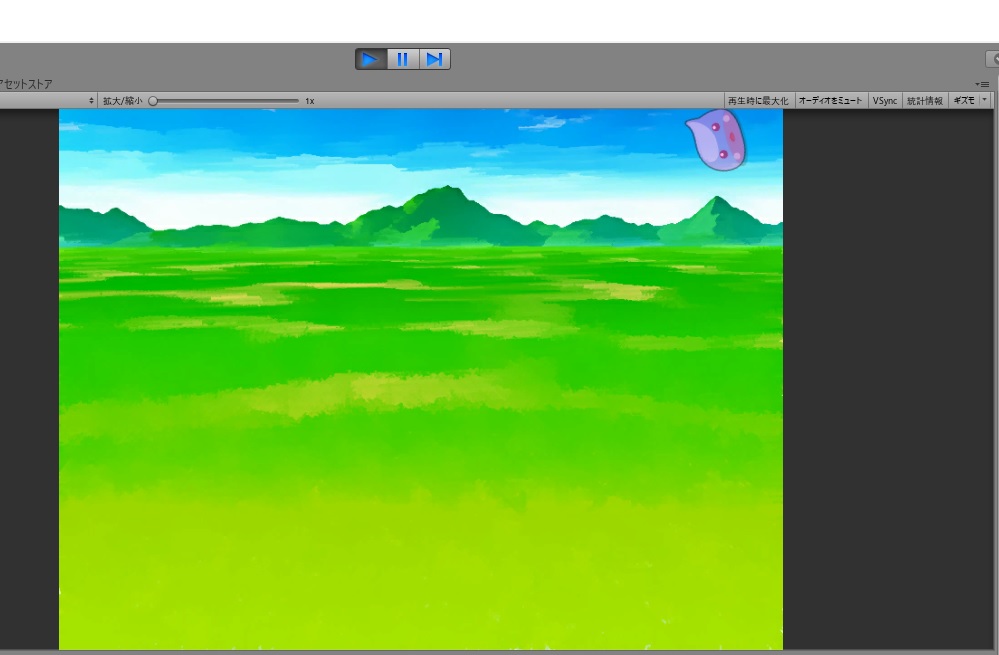Image resolution: width=999 pixels, height=655 pixels.
Task: Pause the running game
Action: click(403, 59)
